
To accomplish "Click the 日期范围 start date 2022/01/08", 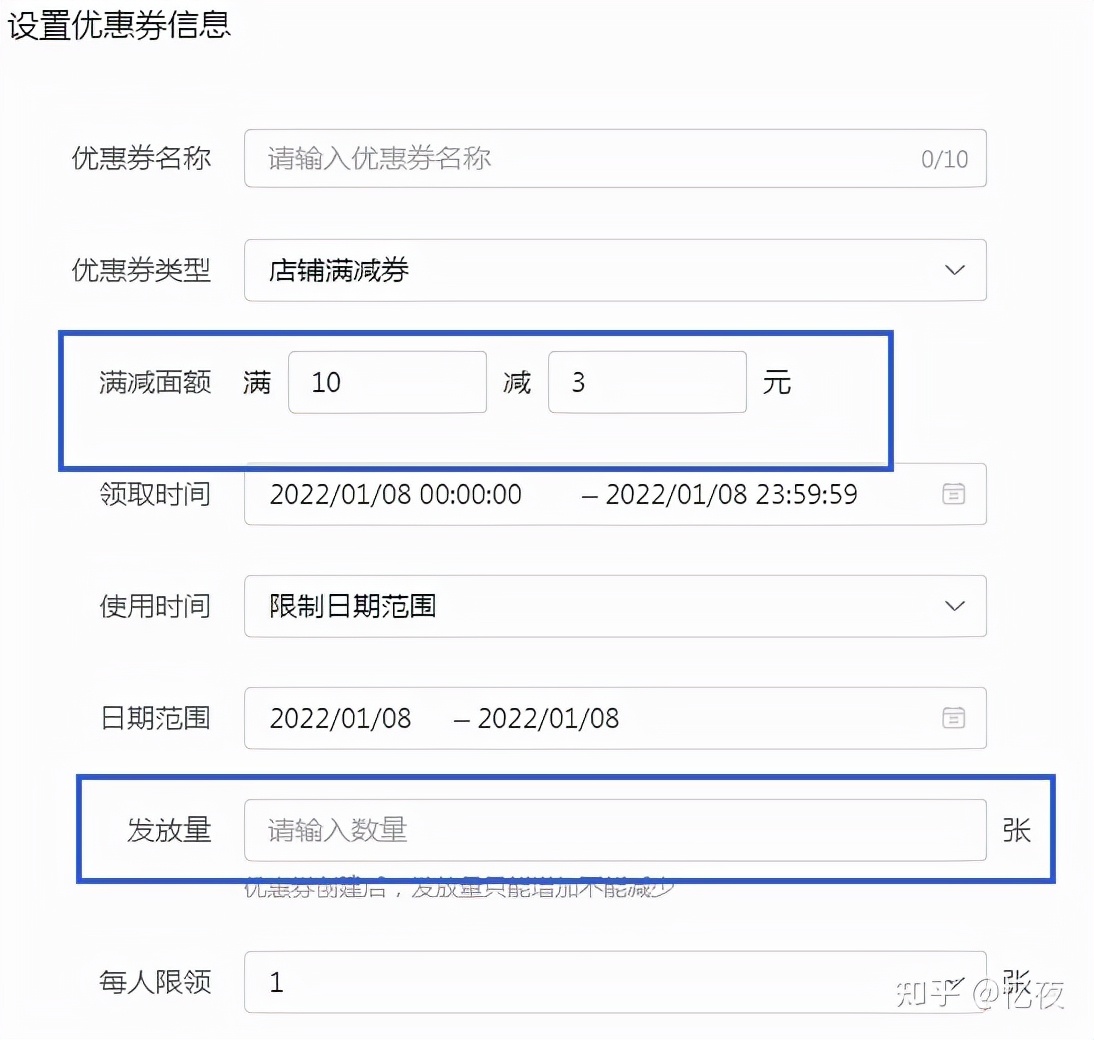I will pos(340,718).
